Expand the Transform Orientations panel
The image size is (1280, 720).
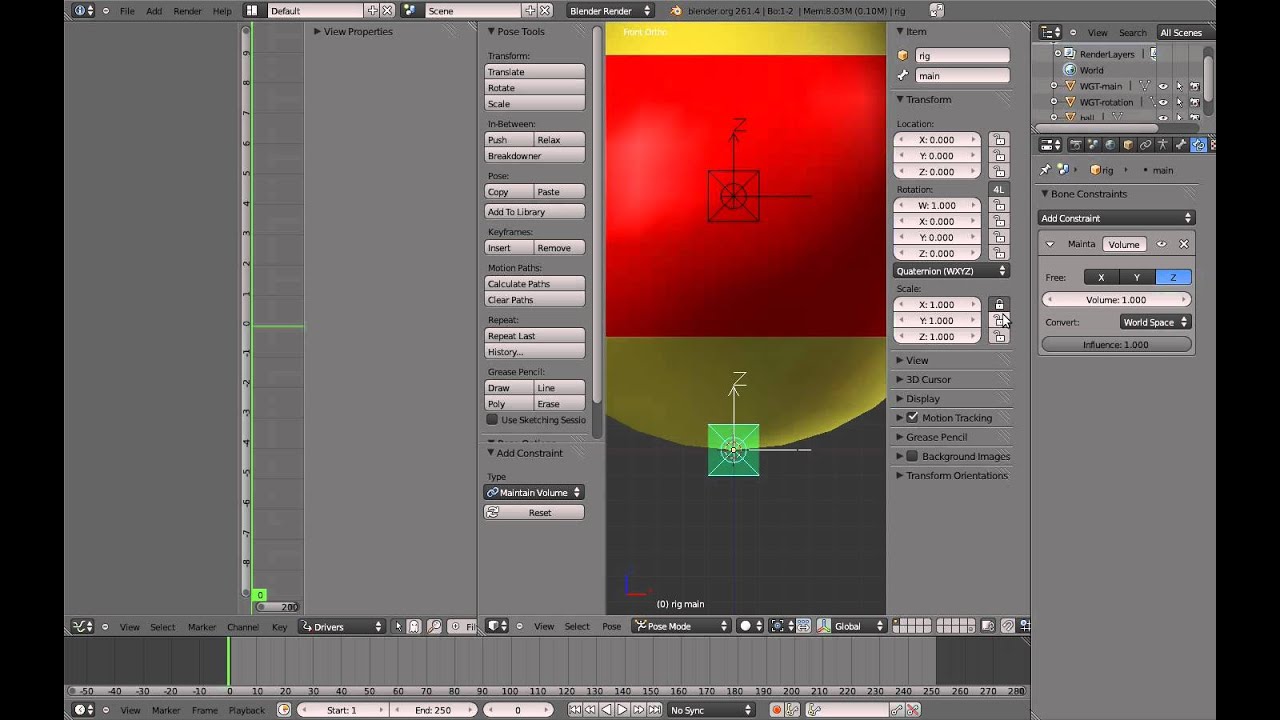pos(956,475)
